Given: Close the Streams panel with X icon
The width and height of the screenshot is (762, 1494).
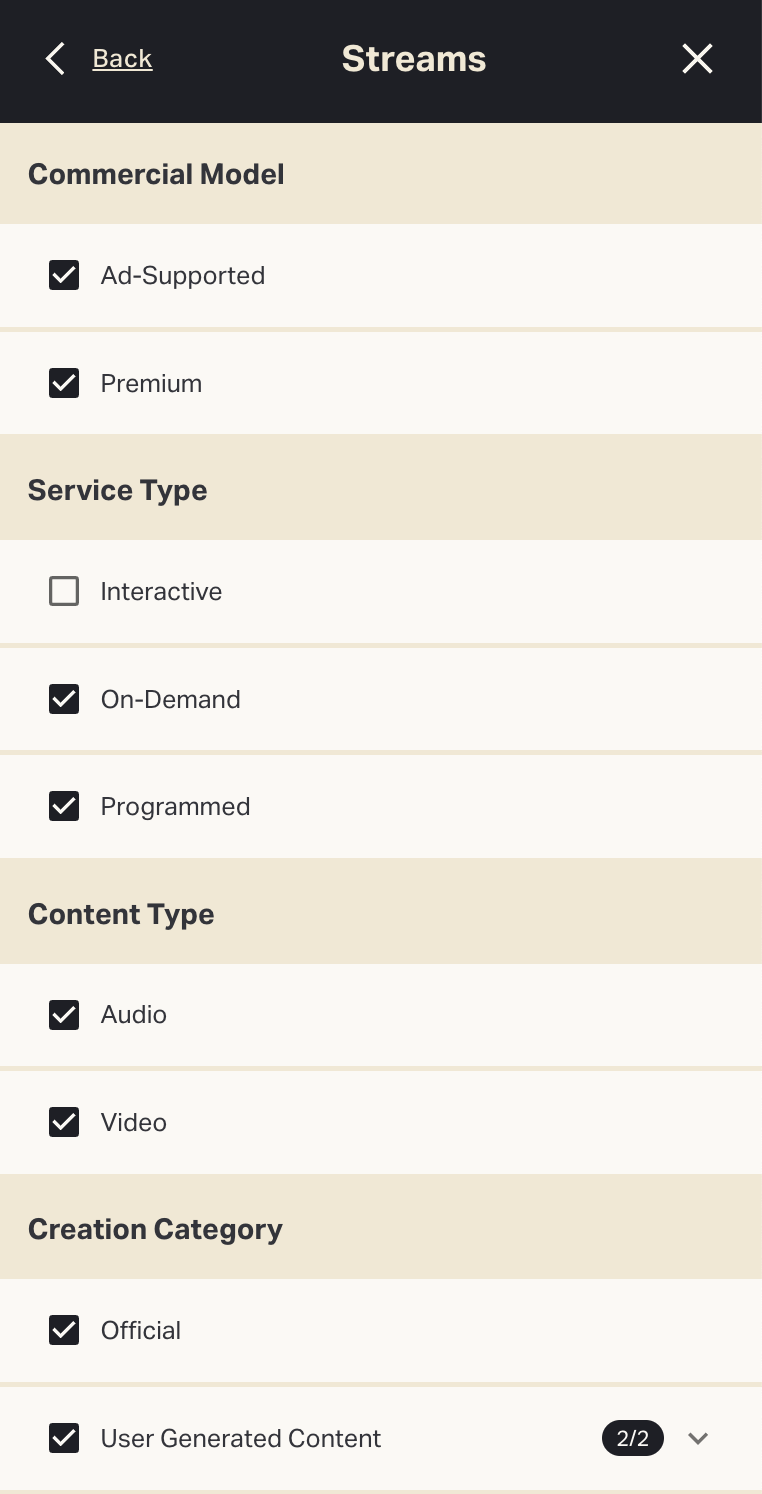Looking at the screenshot, I should pyautogui.click(x=697, y=59).
